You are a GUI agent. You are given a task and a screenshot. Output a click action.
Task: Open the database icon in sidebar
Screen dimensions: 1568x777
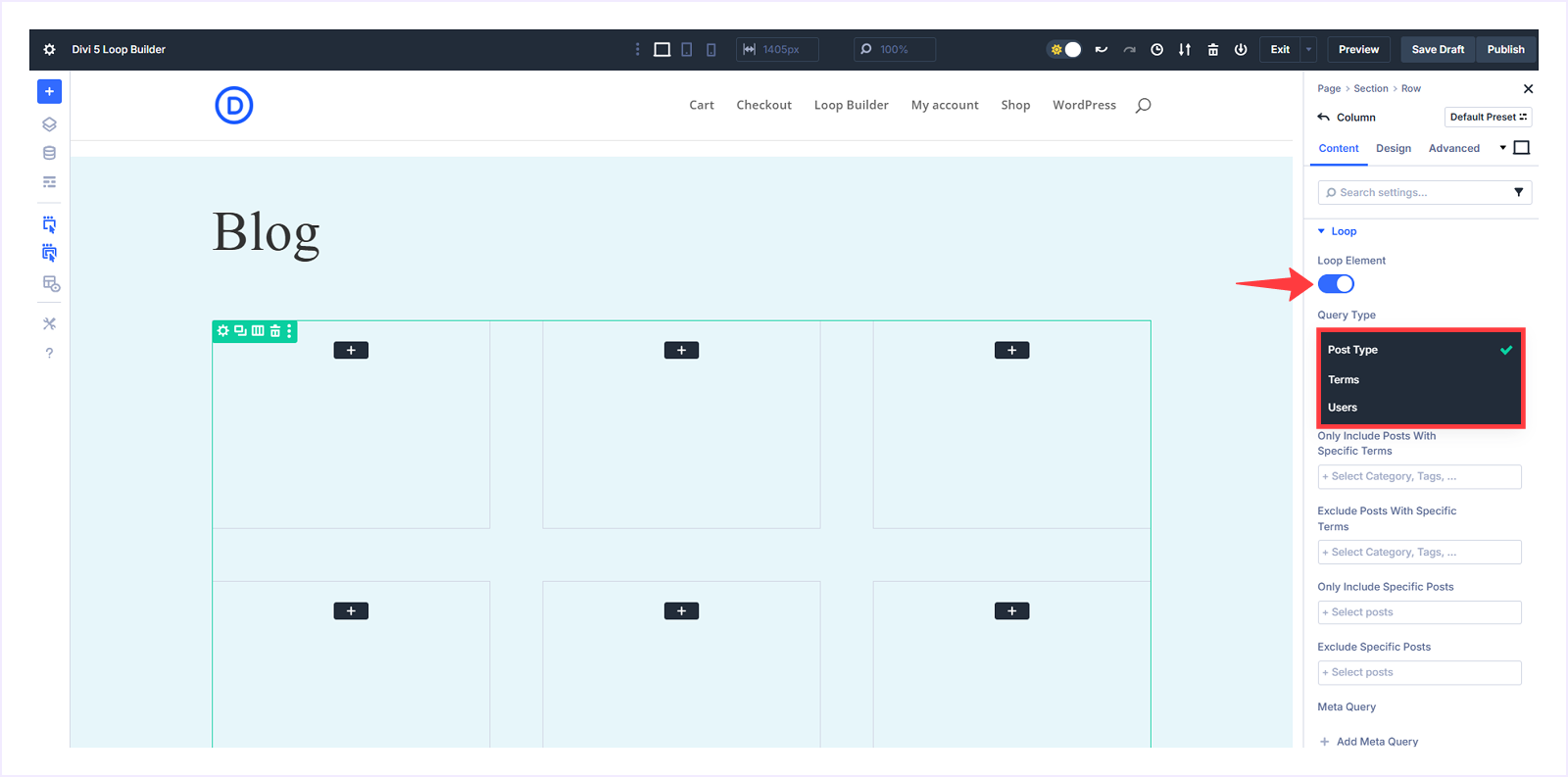point(49,153)
